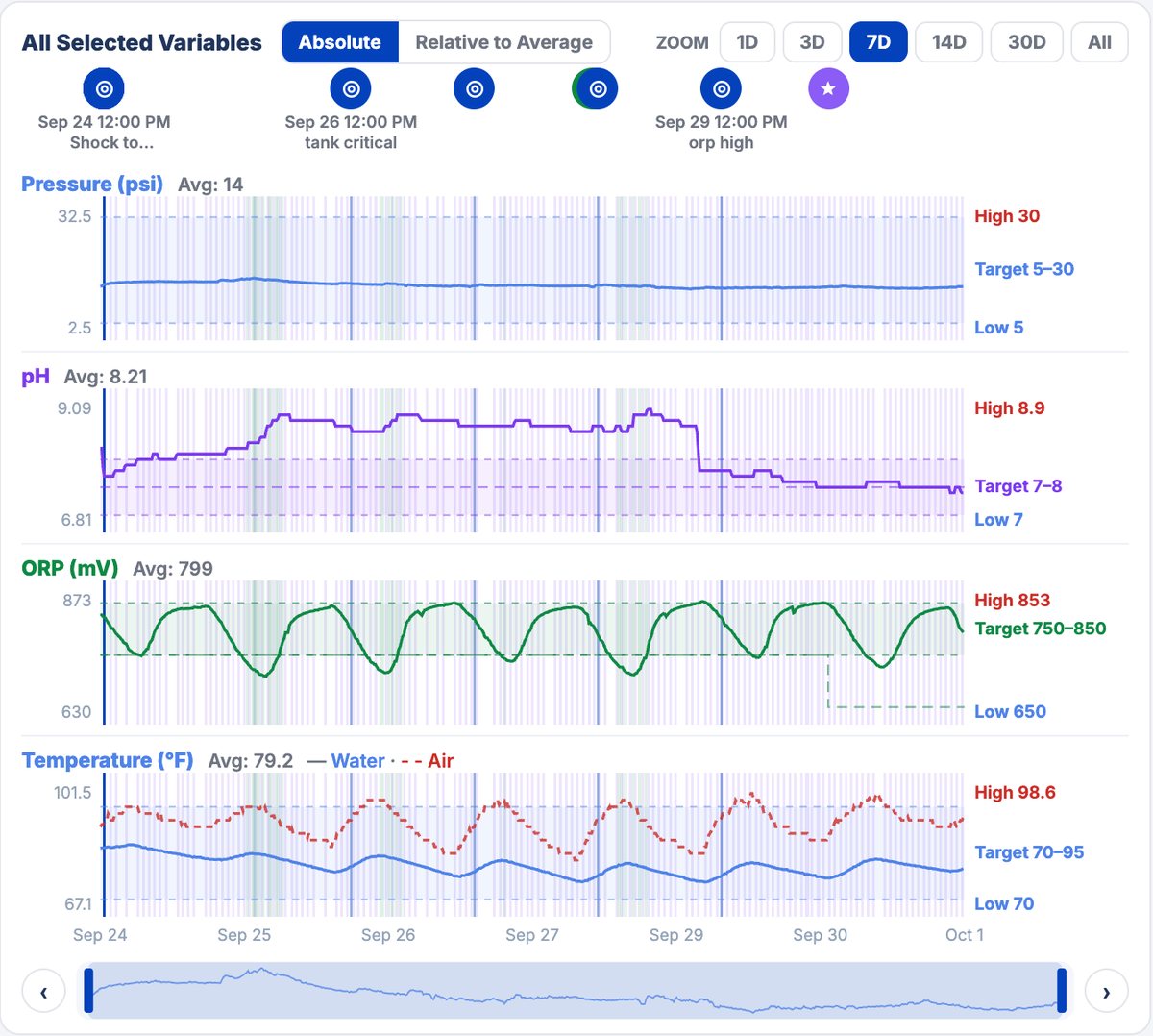Click the purple star event icon
The width and height of the screenshot is (1153, 1036).
pyautogui.click(x=828, y=88)
